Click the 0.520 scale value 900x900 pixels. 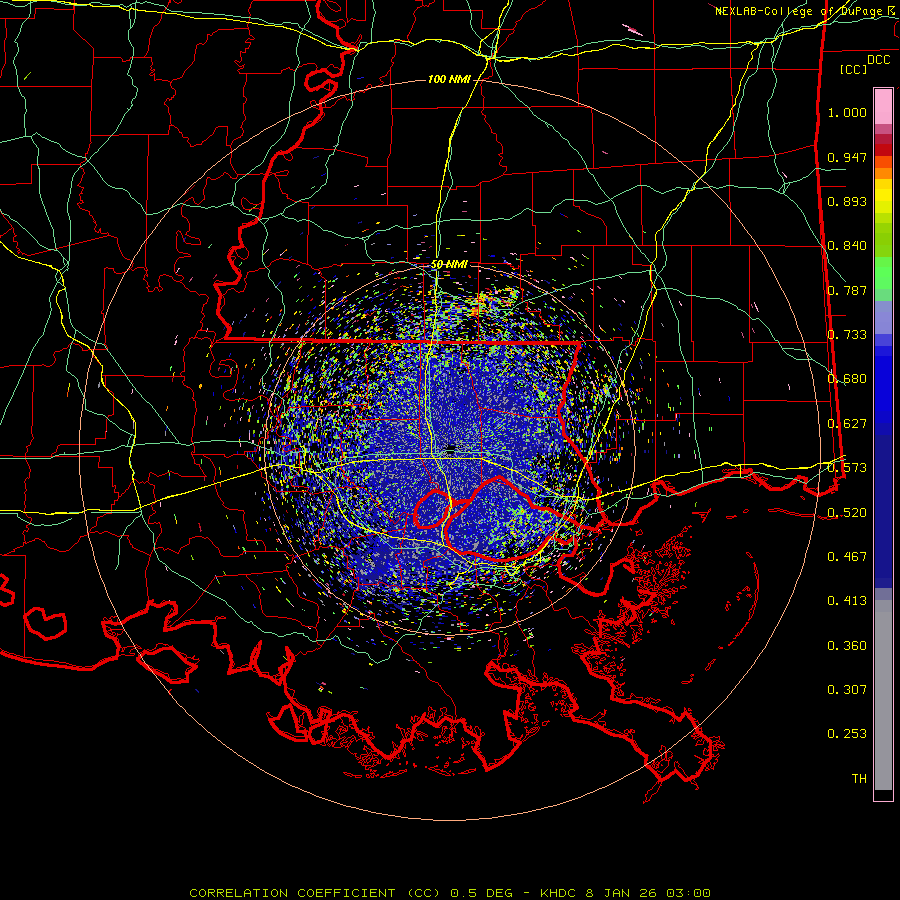click(x=847, y=513)
